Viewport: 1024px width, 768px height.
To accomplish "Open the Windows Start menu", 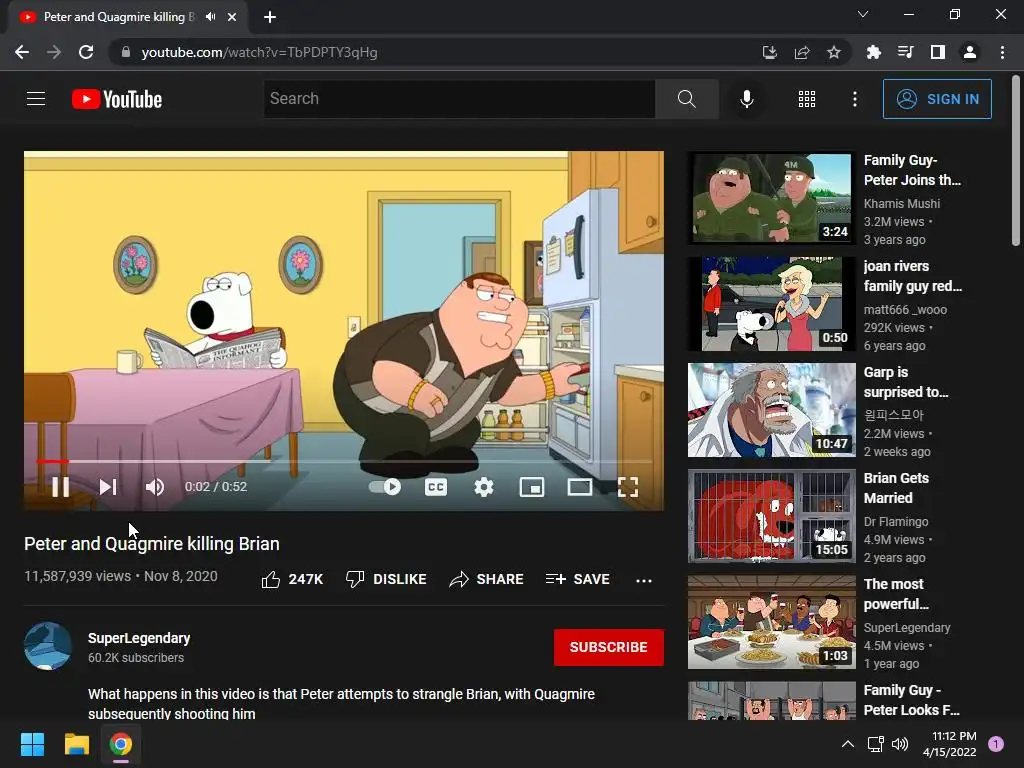I will pyautogui.click(x=32, y=744).
